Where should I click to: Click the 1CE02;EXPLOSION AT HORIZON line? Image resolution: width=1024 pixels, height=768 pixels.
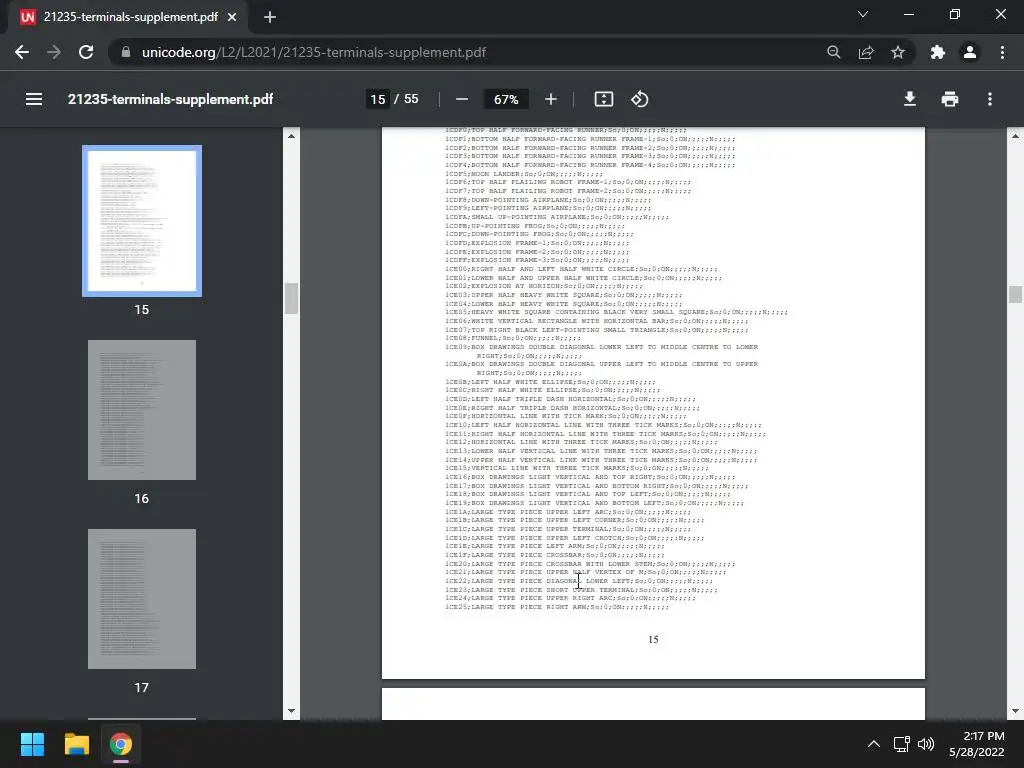click(x=543, y=286)
